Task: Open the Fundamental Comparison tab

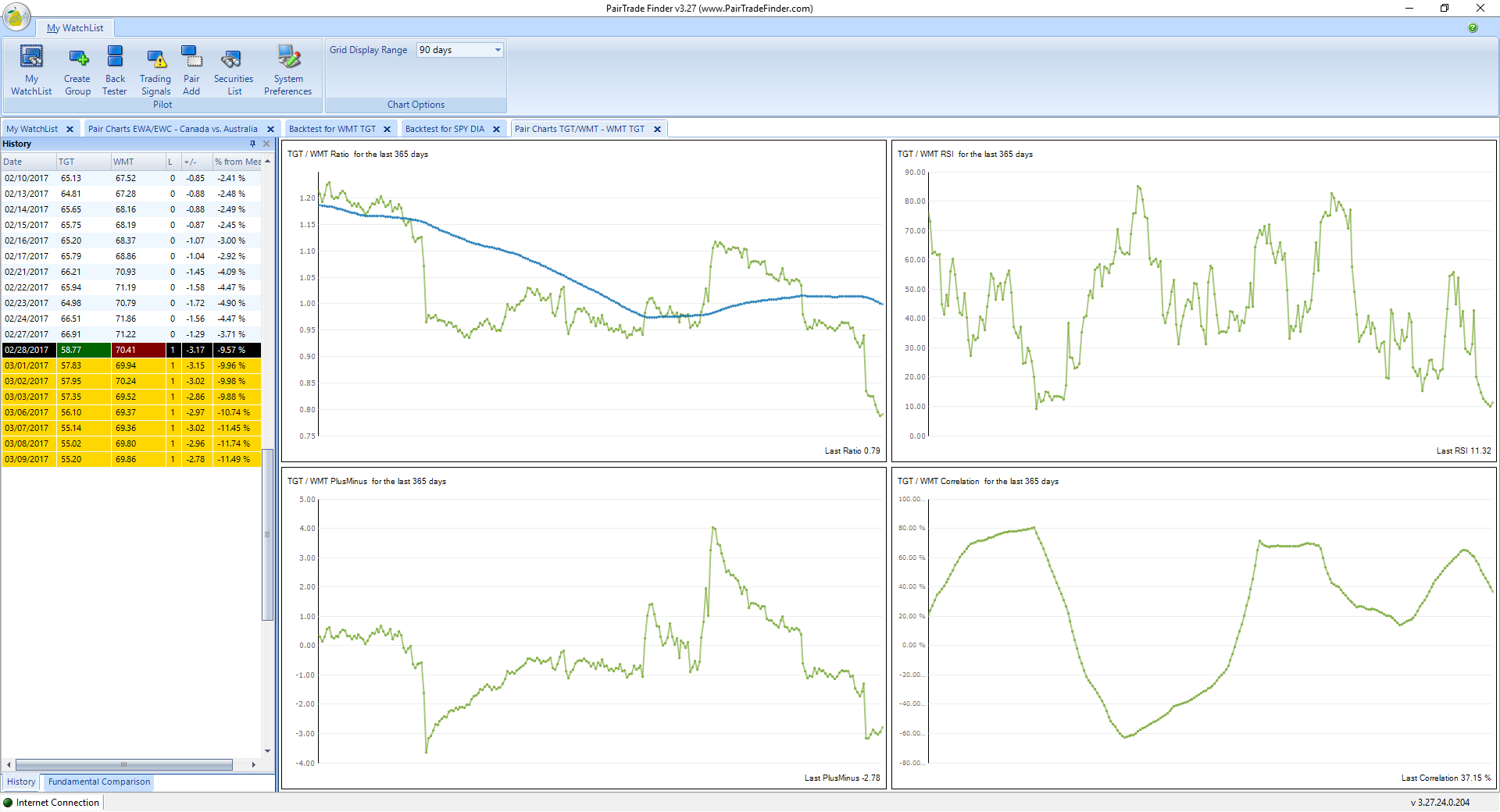Action: (x=99, y=782)
